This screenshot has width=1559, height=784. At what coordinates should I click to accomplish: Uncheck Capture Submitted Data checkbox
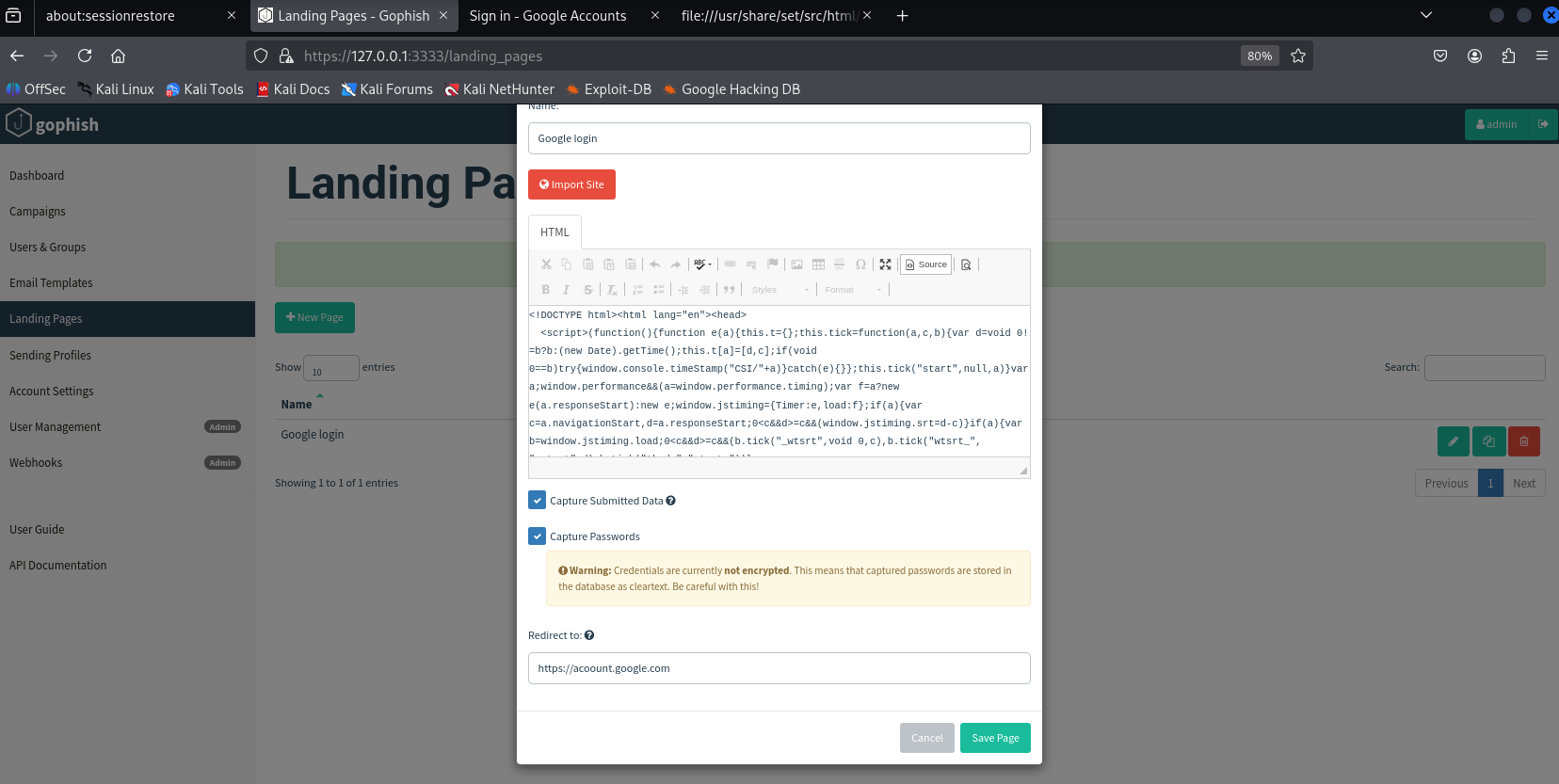coord(537,500)
